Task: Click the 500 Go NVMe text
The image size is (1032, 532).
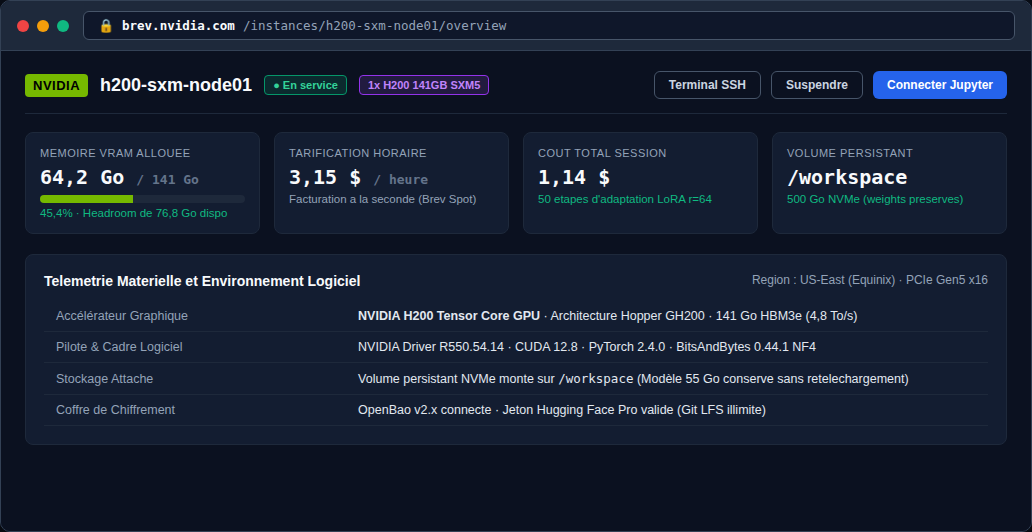Action: [875, 199]
